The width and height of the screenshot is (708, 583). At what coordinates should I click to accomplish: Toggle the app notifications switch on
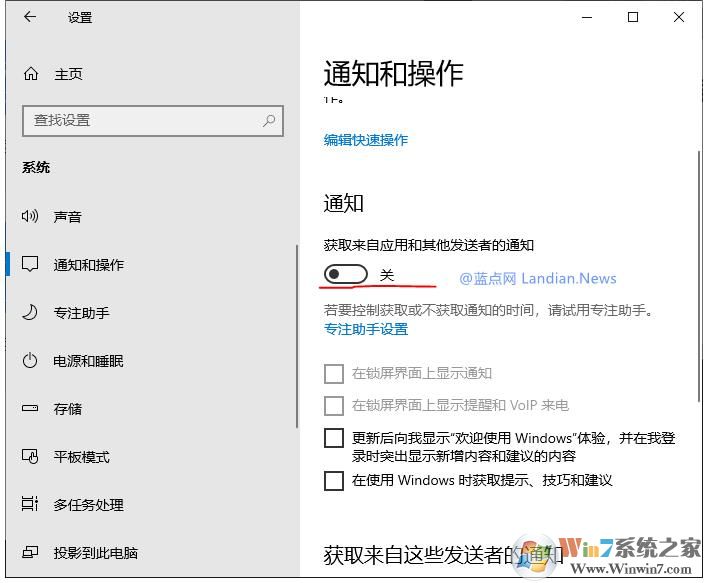346,274
